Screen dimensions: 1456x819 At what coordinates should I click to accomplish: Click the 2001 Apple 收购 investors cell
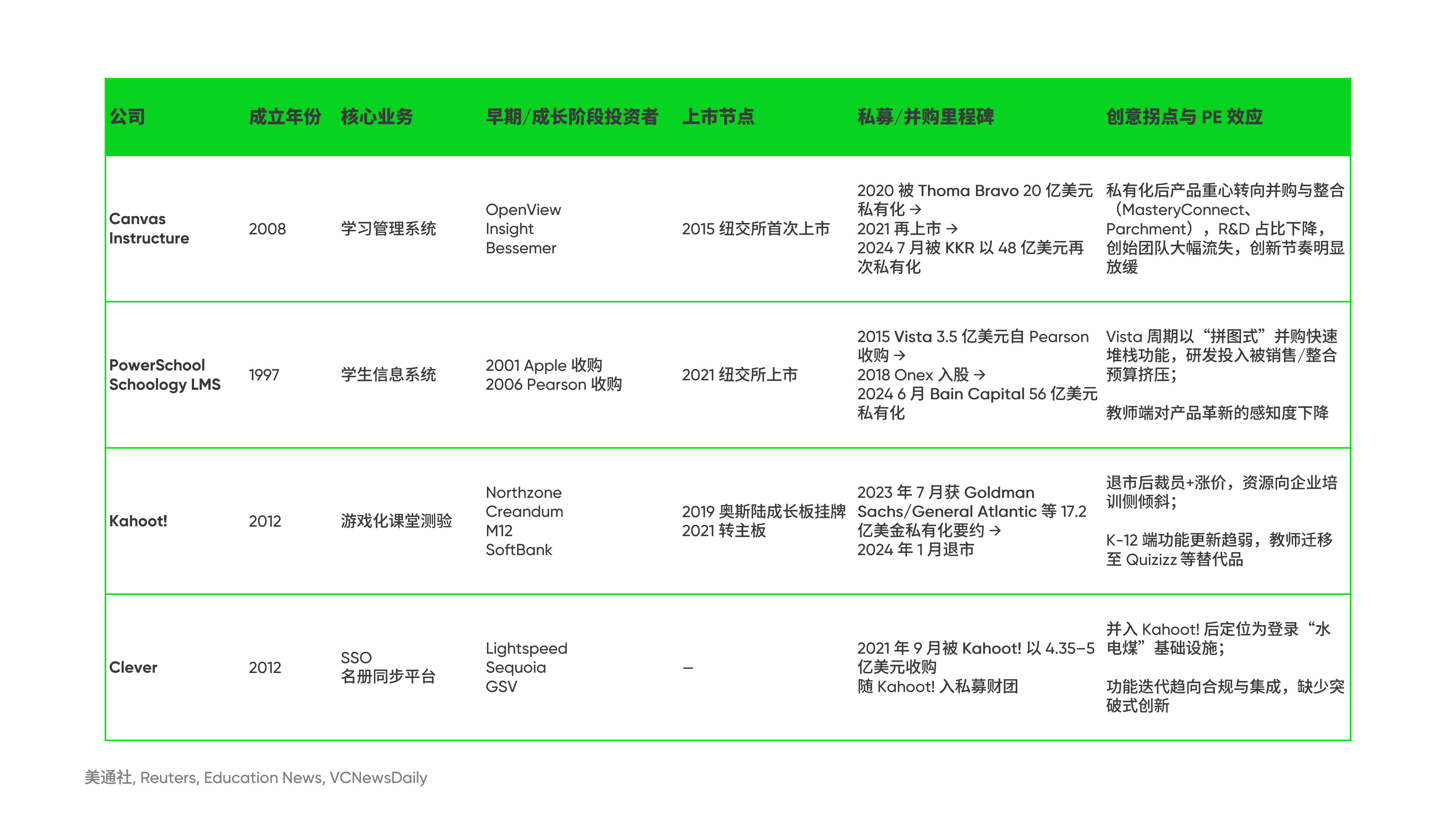(x=553, y=375)
